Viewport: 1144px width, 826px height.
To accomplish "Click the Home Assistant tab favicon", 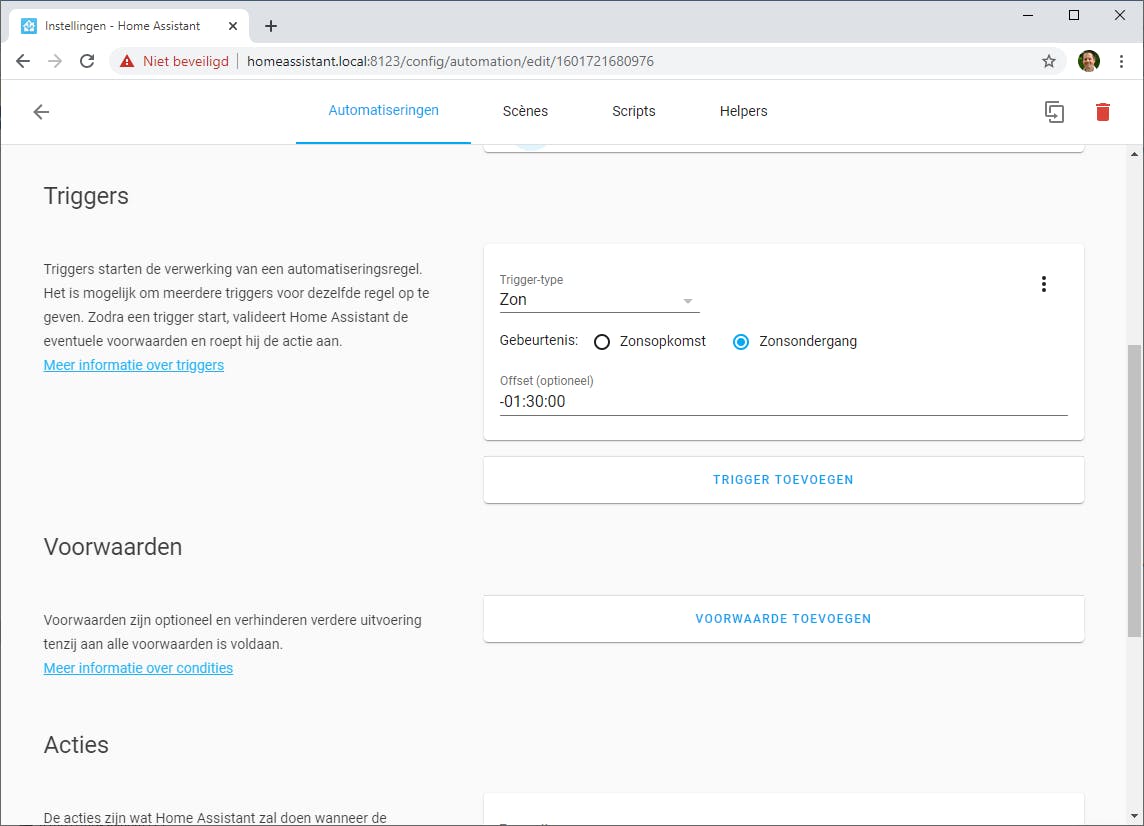I will click(x=28, y=26).
